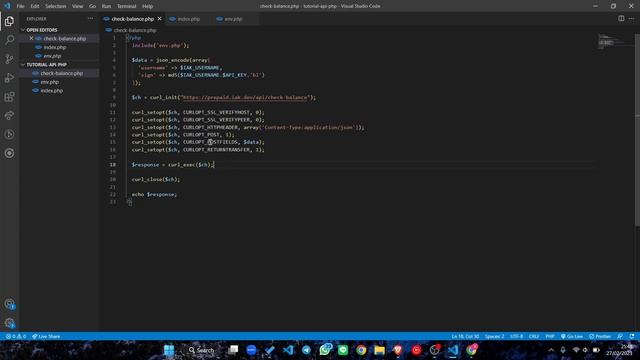The width and height of the screenshot is (640, 360).
Task: Open index.php in TUTORIAL-API-PHP folder
Action: coord(51,91)
